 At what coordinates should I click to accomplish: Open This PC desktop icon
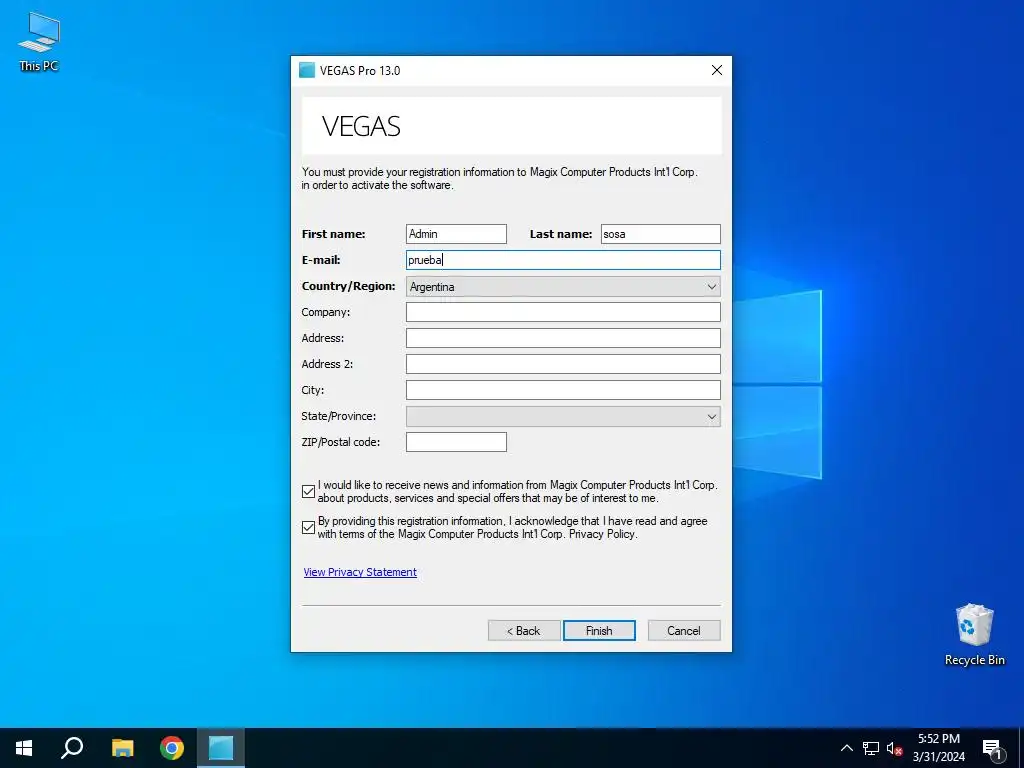(x=39, y=41)
